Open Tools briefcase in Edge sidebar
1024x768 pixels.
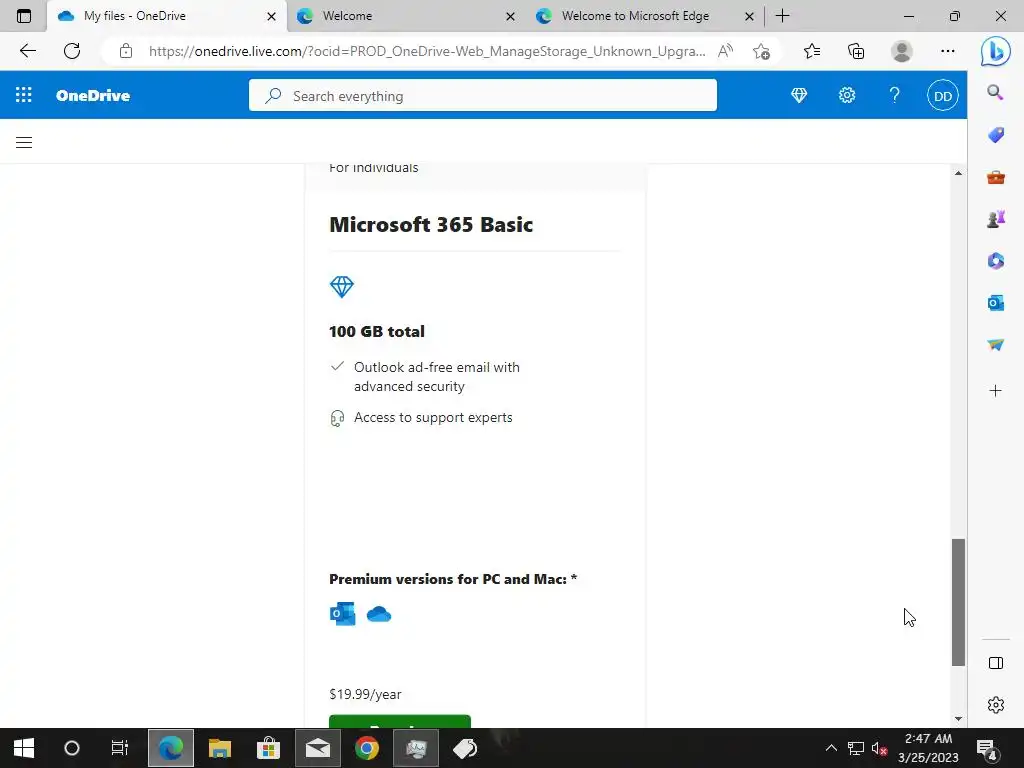click(995, 177)
